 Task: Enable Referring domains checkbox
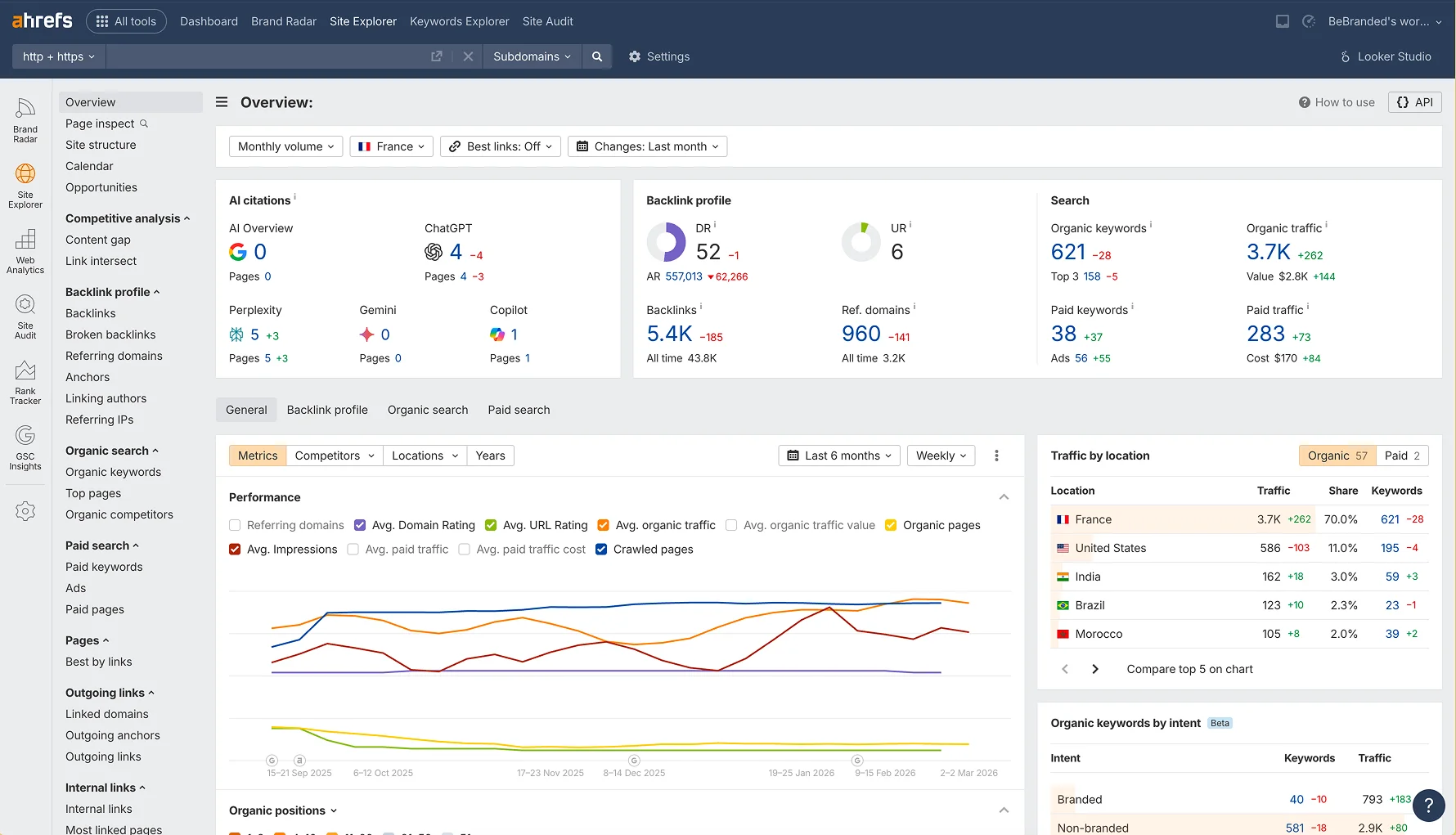pyautogui.click(x=235, y=525)
